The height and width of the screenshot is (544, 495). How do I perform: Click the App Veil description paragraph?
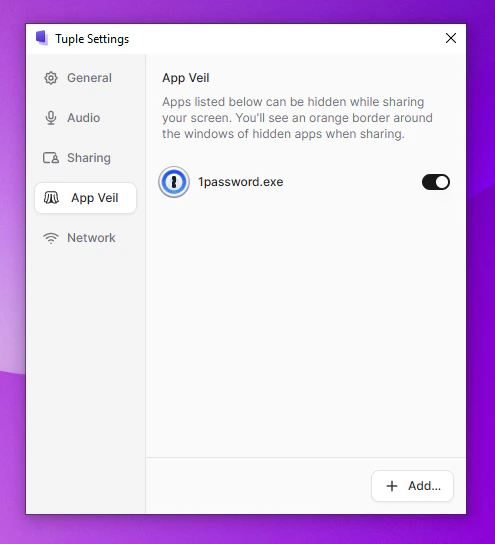297,118
